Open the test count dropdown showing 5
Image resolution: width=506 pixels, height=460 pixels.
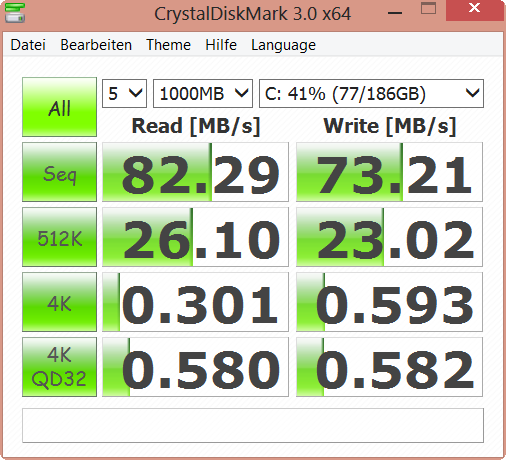click(x=124, y=94)
